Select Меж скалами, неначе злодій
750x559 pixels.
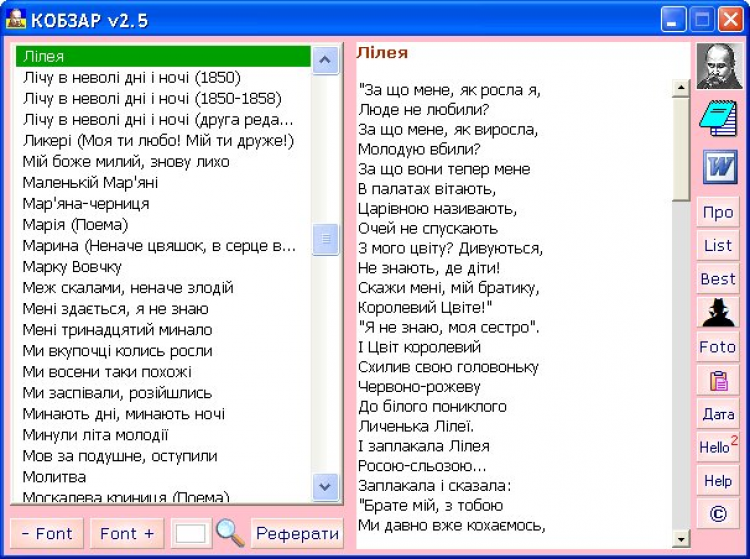point(163,288)
